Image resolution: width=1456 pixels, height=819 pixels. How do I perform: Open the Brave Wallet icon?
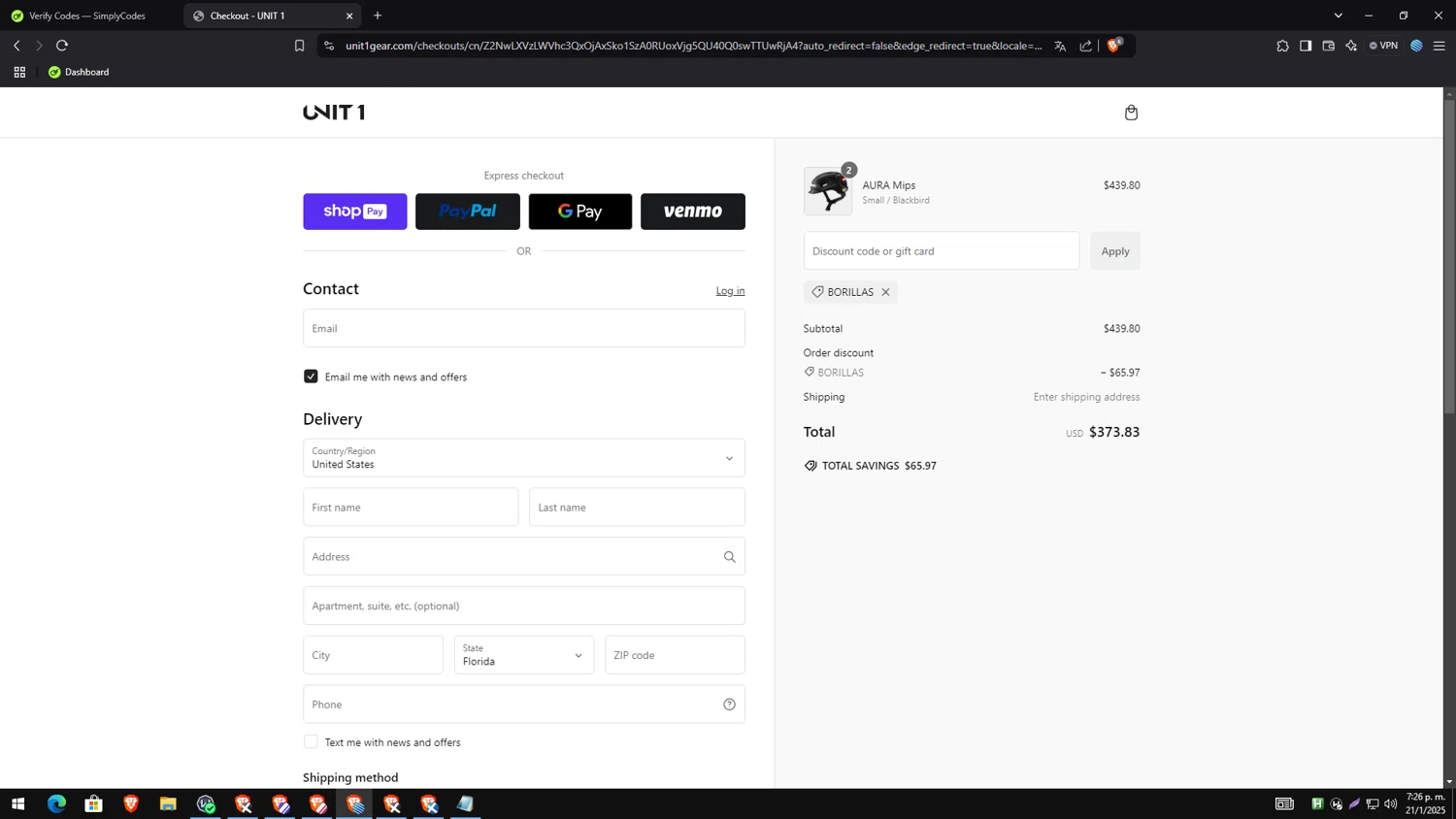click(x=1329, y=46)
